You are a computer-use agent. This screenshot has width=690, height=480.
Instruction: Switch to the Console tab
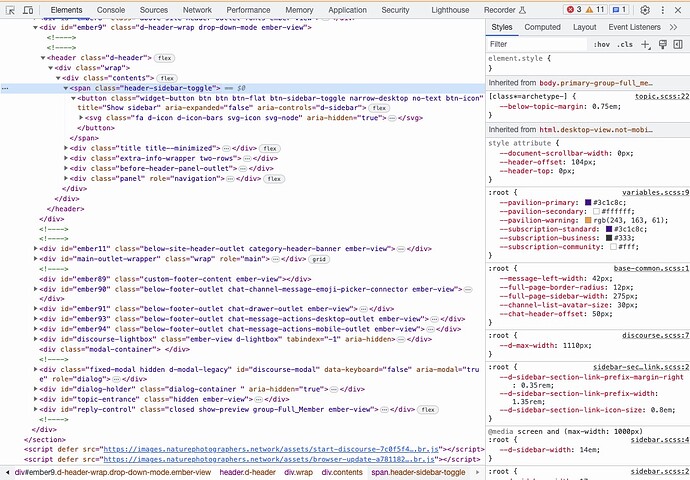pyautogui.click(x=110, y=10)
